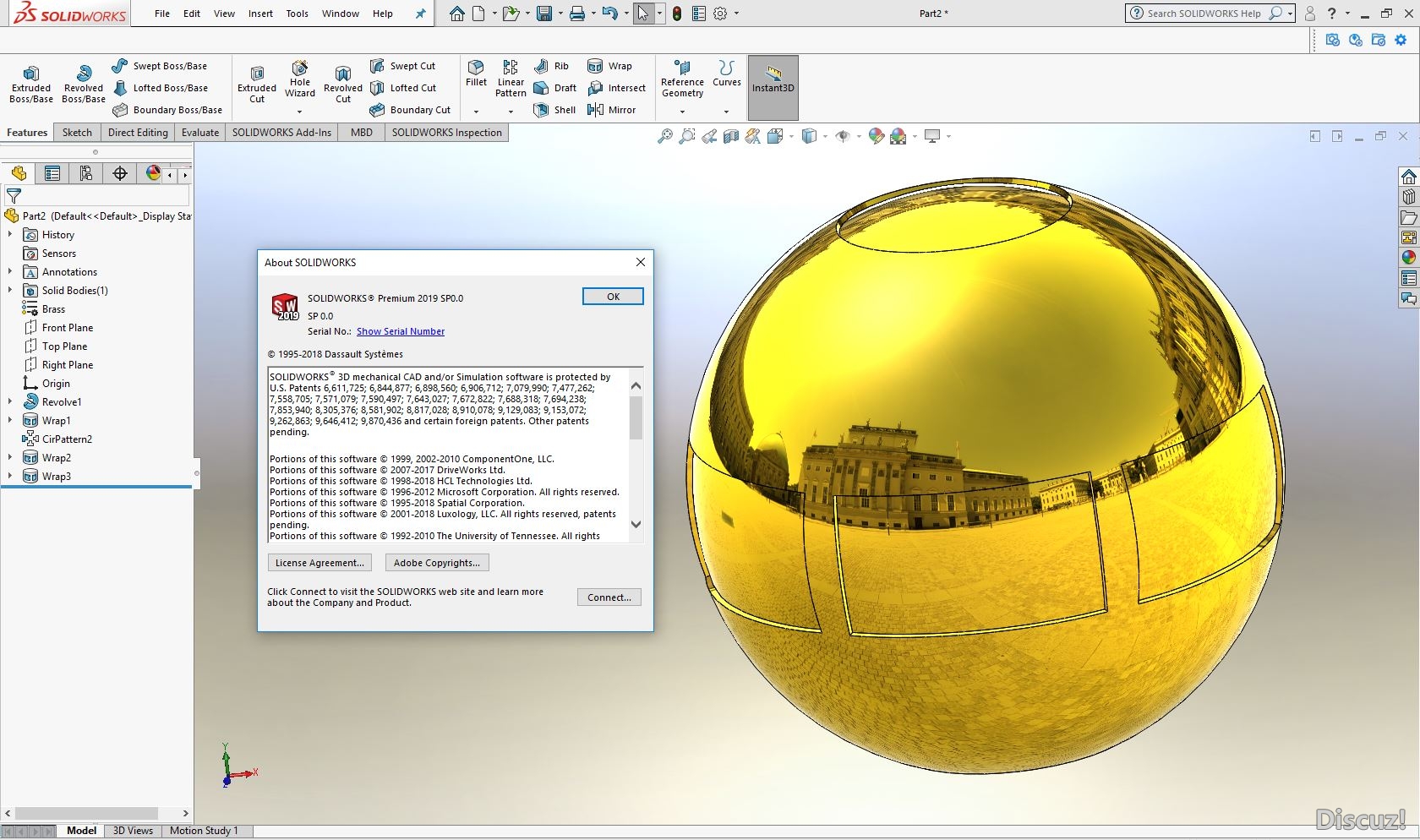Open the Fillet dropdown arrow

(x=476, y=112)
